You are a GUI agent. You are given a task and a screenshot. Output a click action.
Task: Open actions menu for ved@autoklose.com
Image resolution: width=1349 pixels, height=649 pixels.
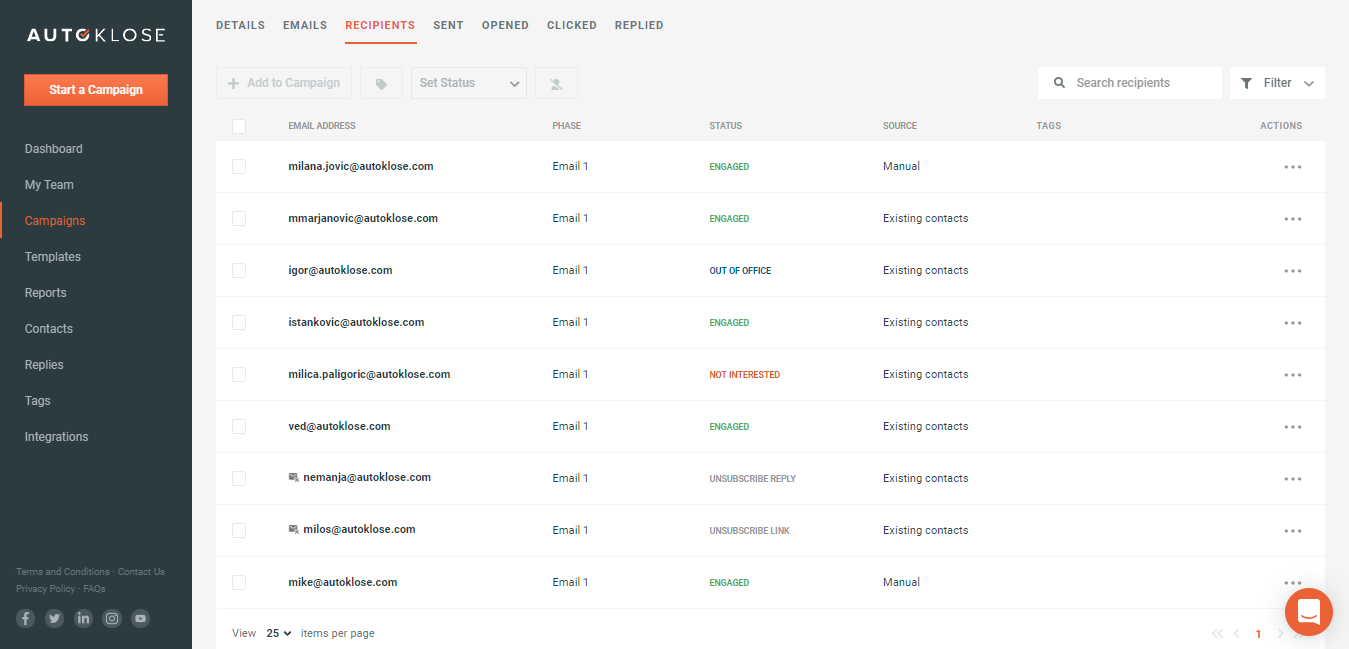[1293, 427]
